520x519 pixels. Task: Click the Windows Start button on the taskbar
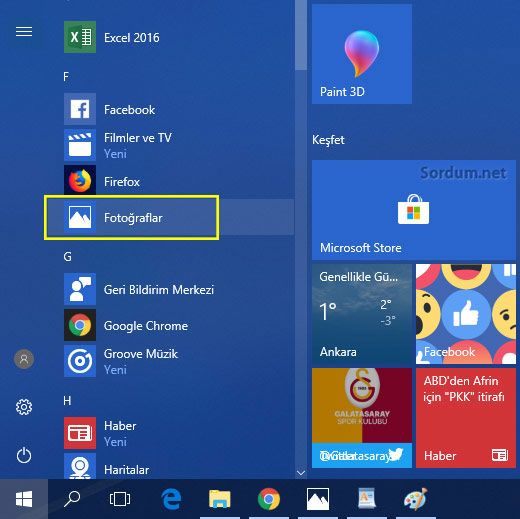click(x=24, y=499)
